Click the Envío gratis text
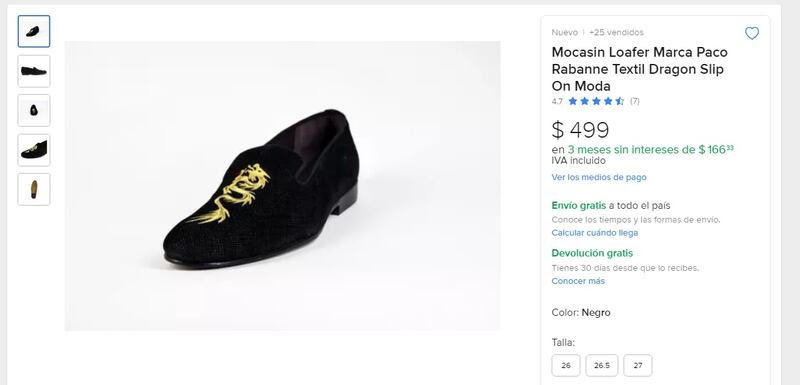Screen dimensions: 800x385 579,206
